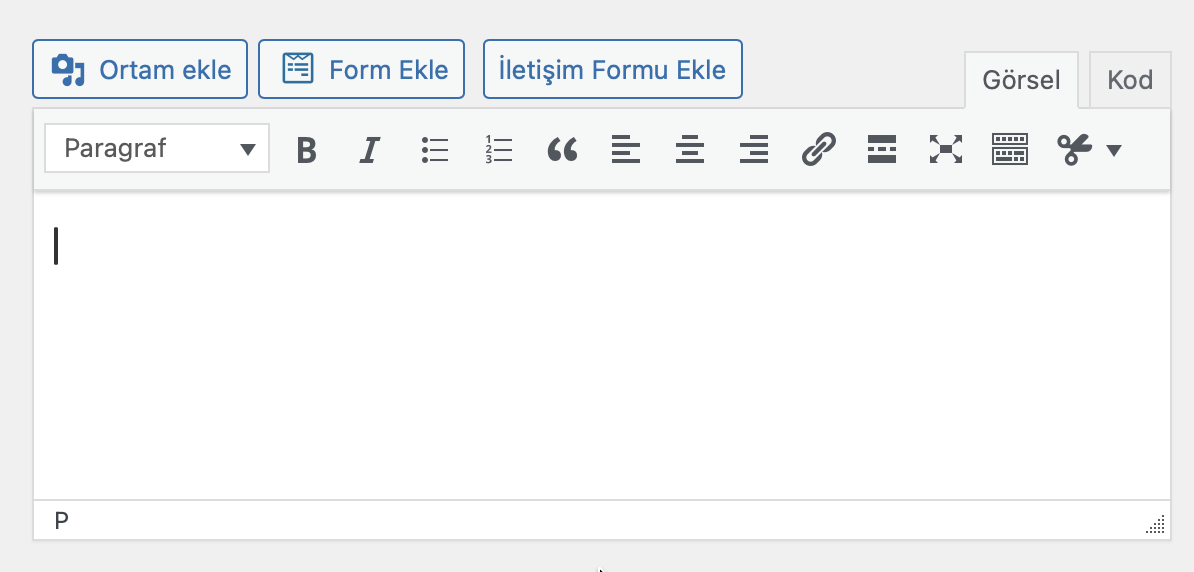Toggle the extra toolbar row

(1010, 149)
